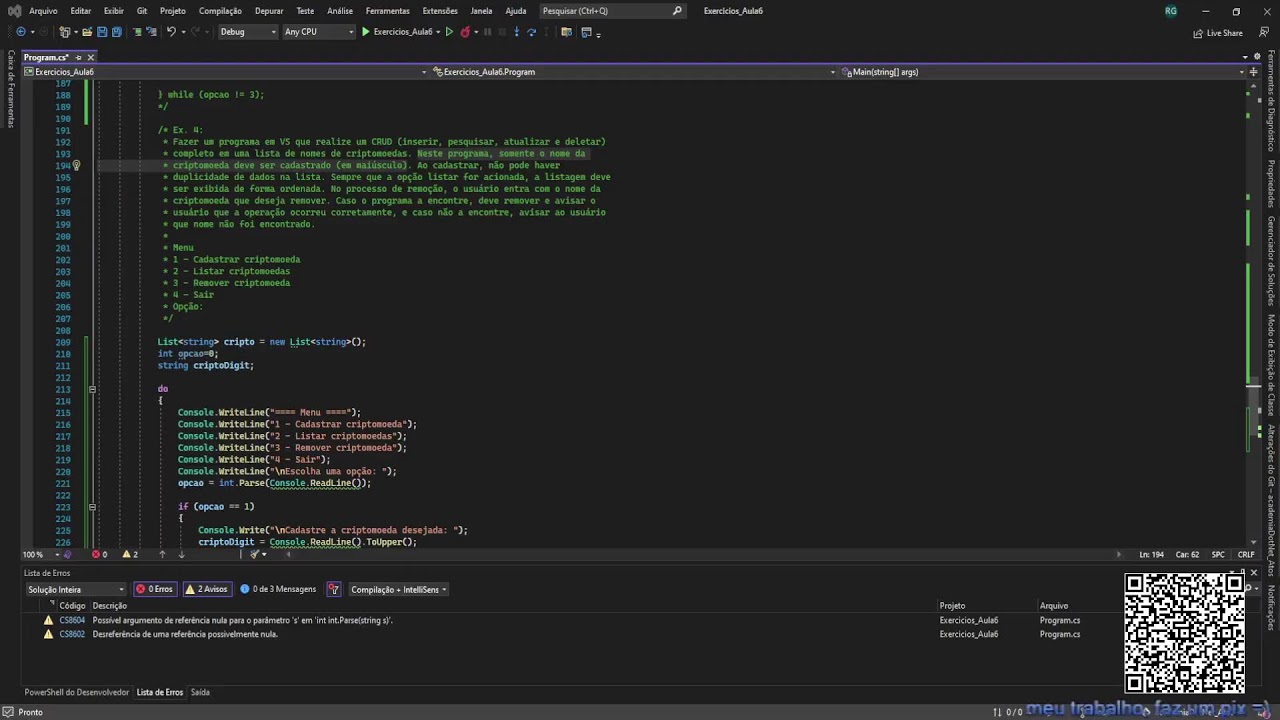
Task: Click the lightbulb quick actions icon
Action: (x=76, y=166)
